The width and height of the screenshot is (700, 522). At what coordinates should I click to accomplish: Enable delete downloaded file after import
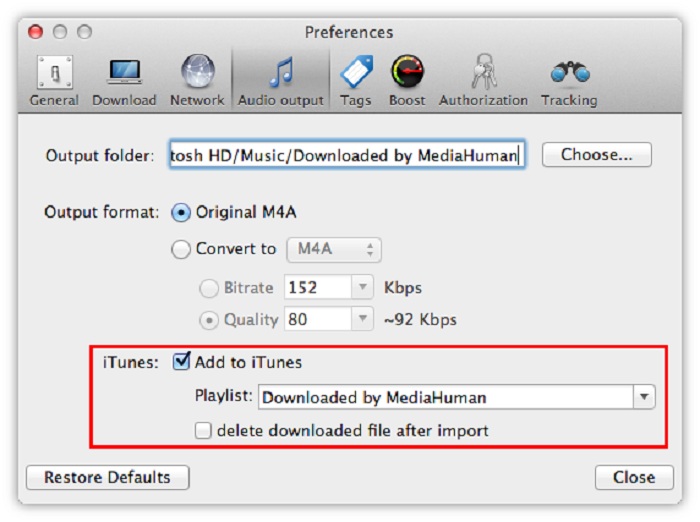204,431
